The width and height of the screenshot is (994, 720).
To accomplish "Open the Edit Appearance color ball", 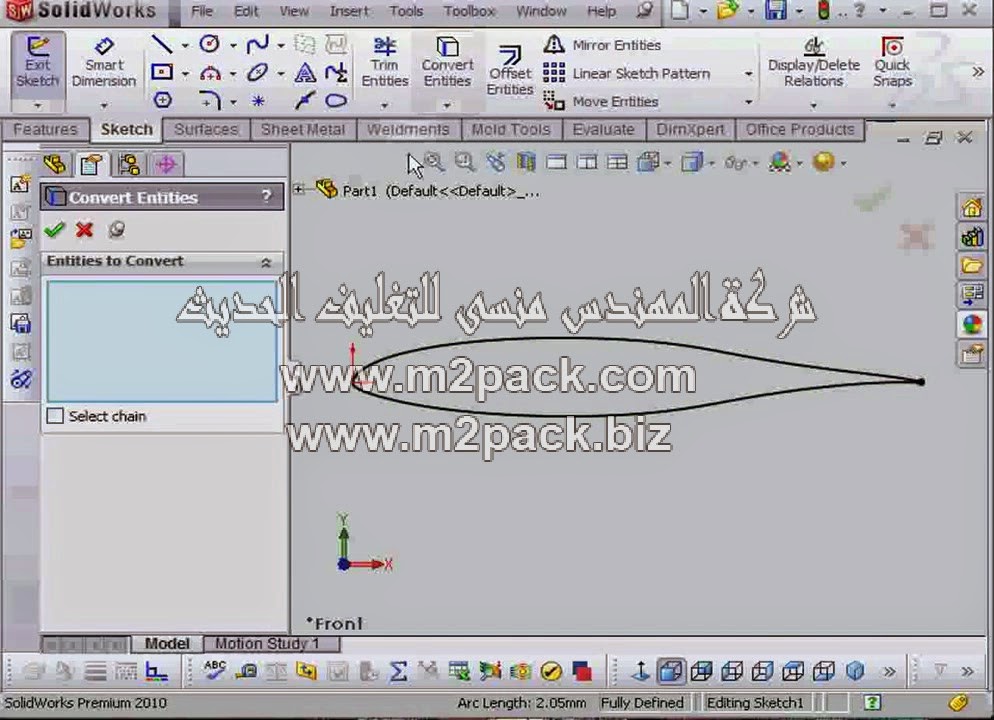I will (x=780, y=162).
